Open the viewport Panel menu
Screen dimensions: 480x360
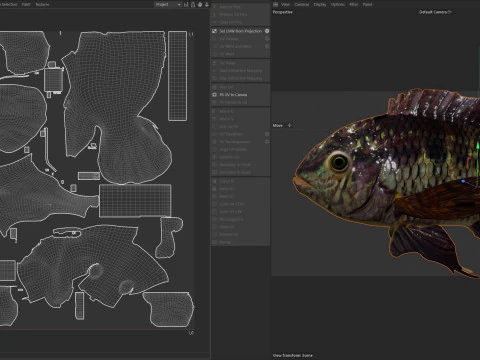click(x=367, y=4)
